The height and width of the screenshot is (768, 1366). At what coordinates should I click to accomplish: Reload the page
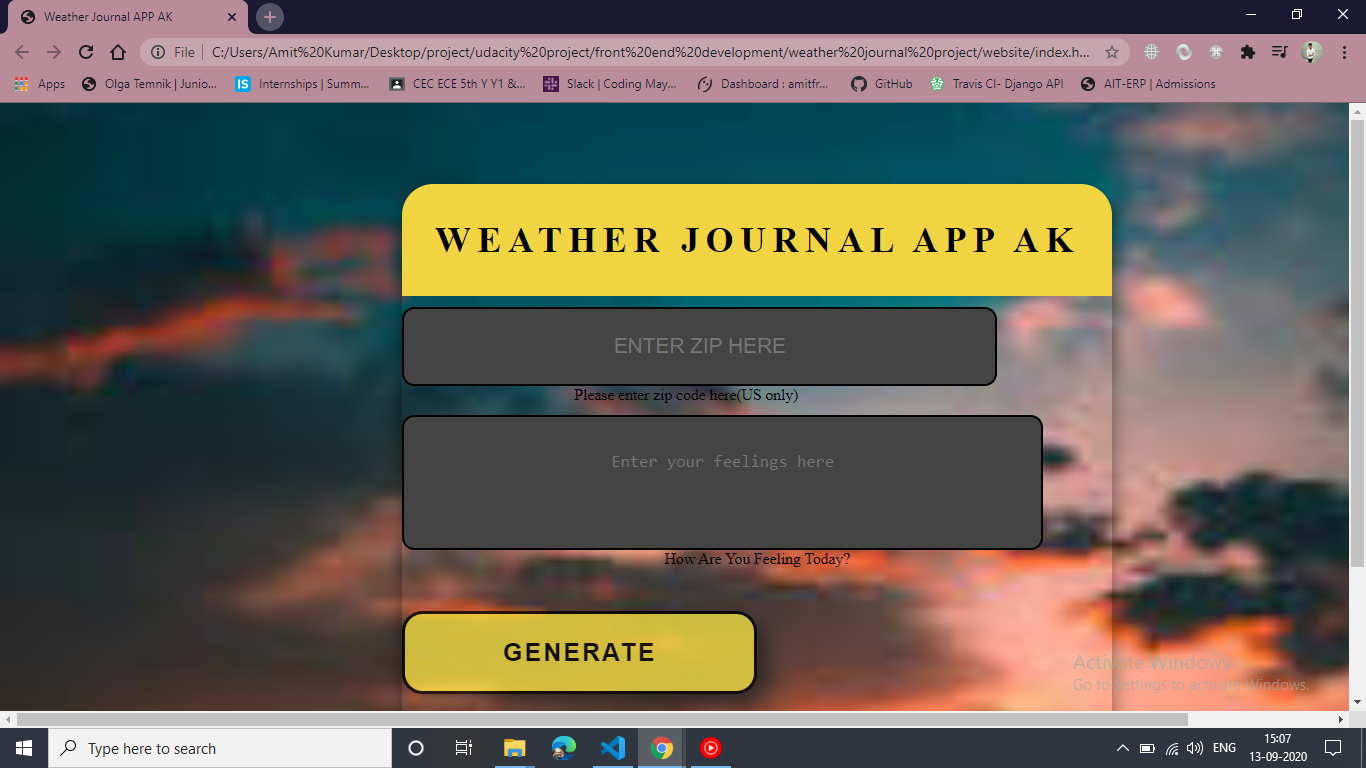pos(86,52)
